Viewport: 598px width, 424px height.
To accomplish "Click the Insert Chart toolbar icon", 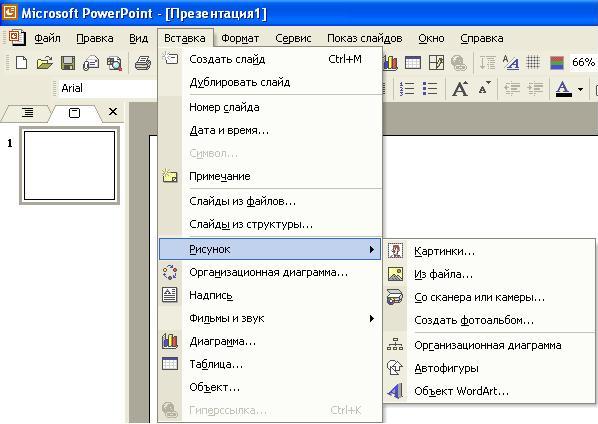I will pos(390,63).
